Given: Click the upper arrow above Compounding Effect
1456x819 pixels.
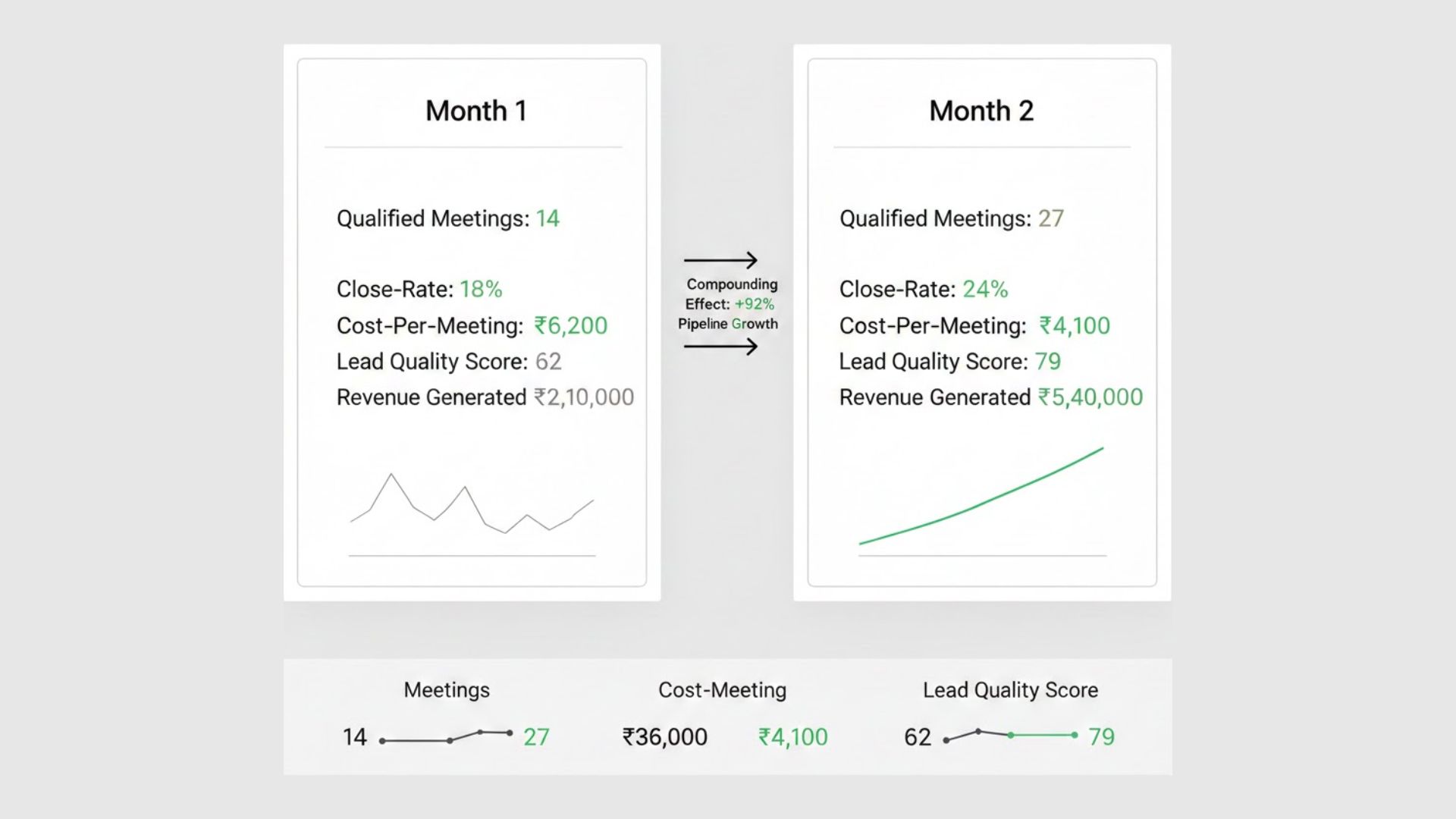Looking at the screenshot, I should [720, 260].
